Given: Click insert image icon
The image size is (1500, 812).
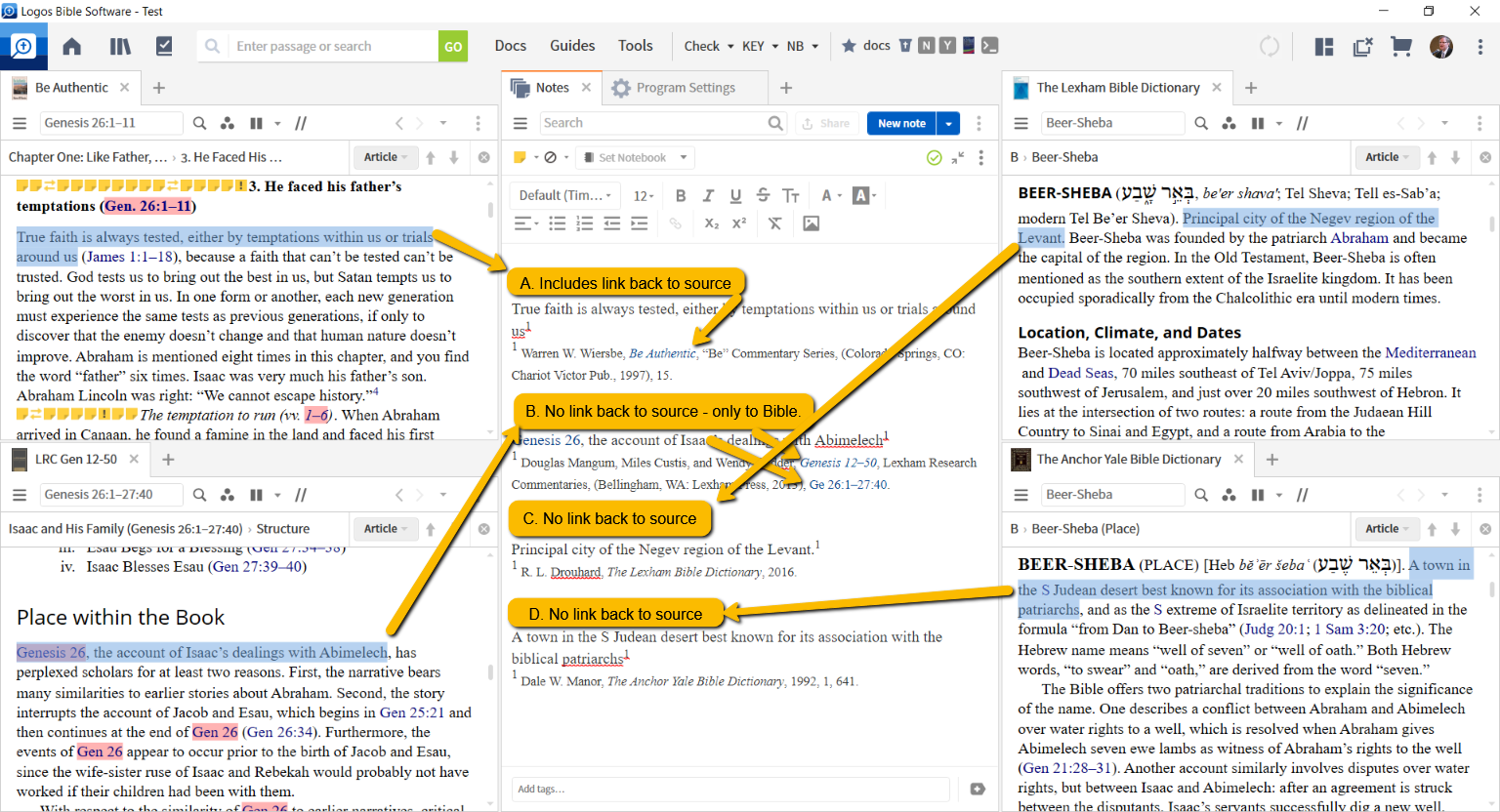Looking at the screenshot, I should pyautogui.click(x=812, y=223).
